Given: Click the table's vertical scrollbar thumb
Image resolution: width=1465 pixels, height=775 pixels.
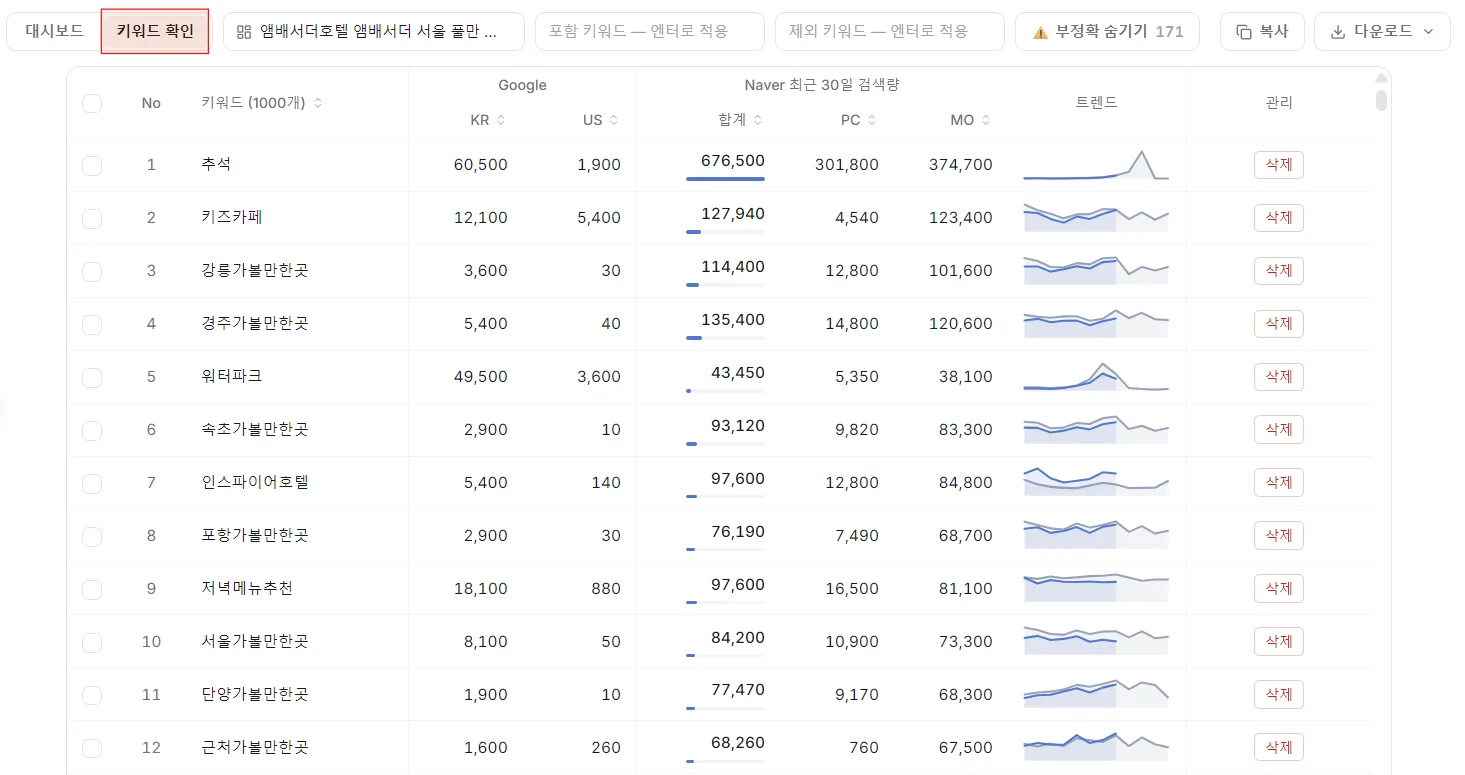Looking at the screenshot, I should (1381, 100).
